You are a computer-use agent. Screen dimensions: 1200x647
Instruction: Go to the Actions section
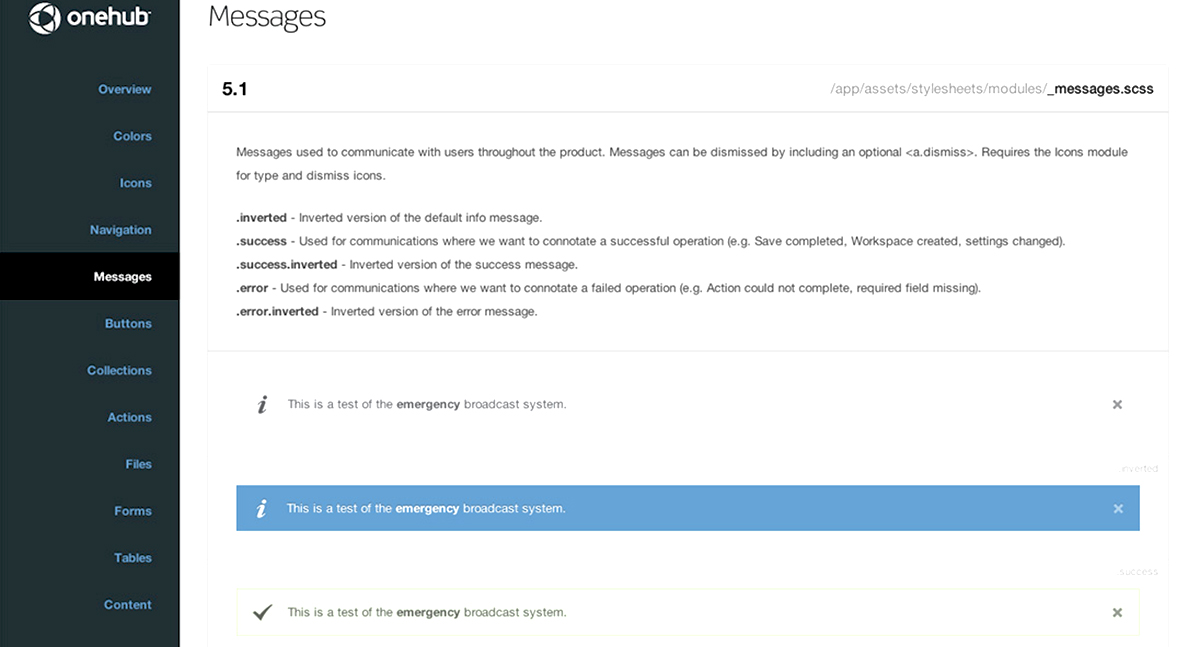pos(130,418)
